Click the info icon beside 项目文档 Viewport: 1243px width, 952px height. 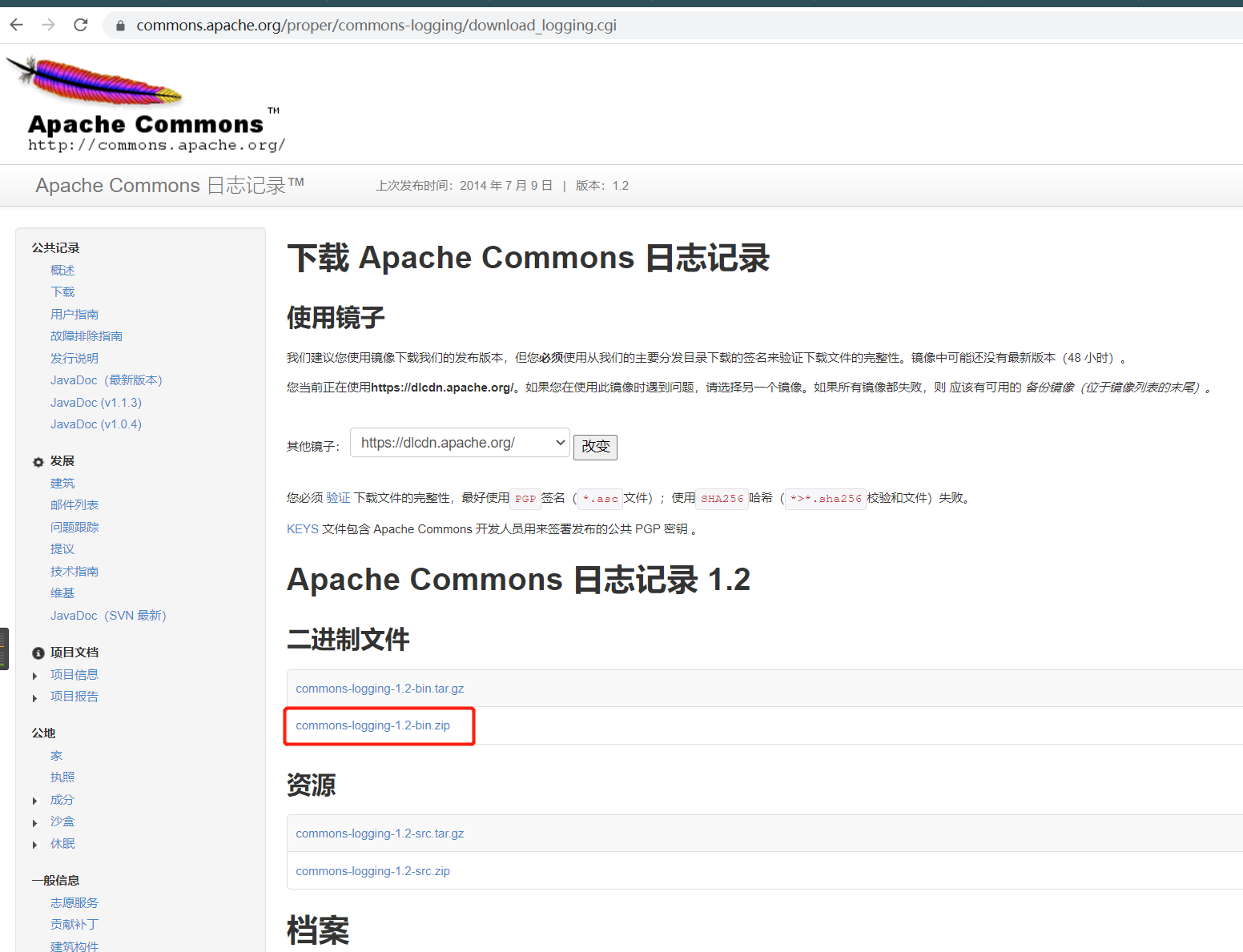[38, 653]
